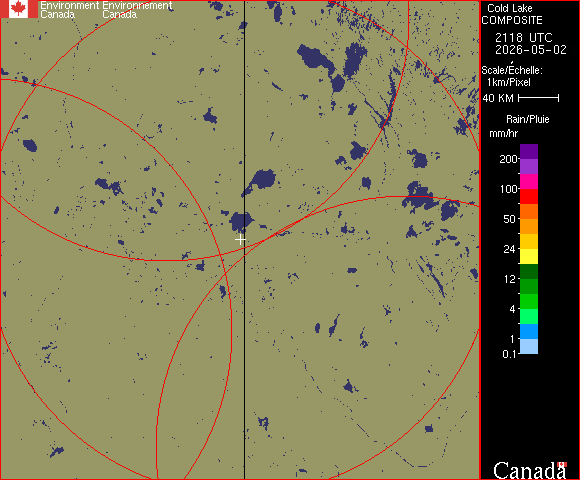Click the magenta legend swatch below 200
Viewport: 580px width, 480px height.
pyautogui.click(x=529, y=182)
